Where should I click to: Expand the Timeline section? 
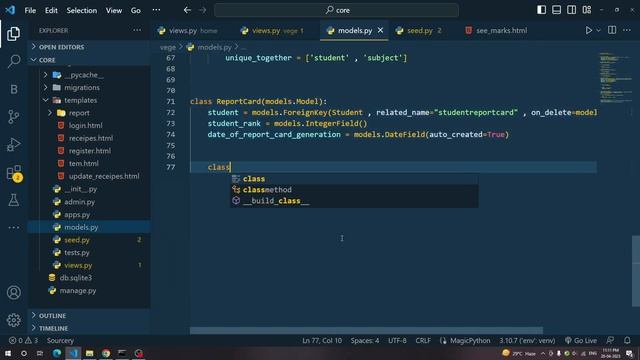pos(89,328)
